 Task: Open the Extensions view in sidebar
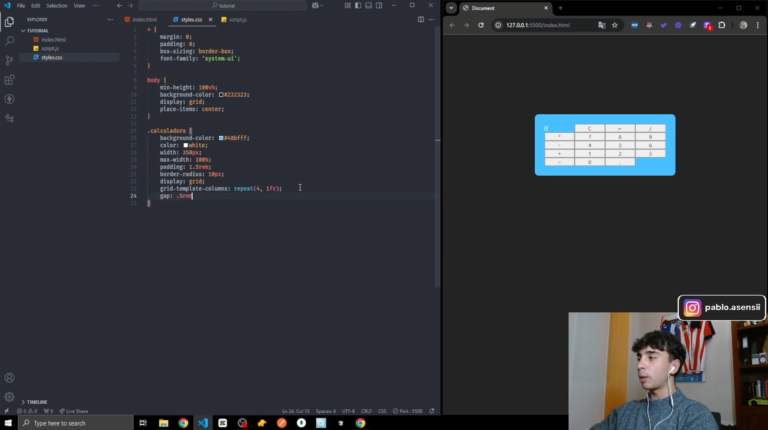click(x=10, y=80)
